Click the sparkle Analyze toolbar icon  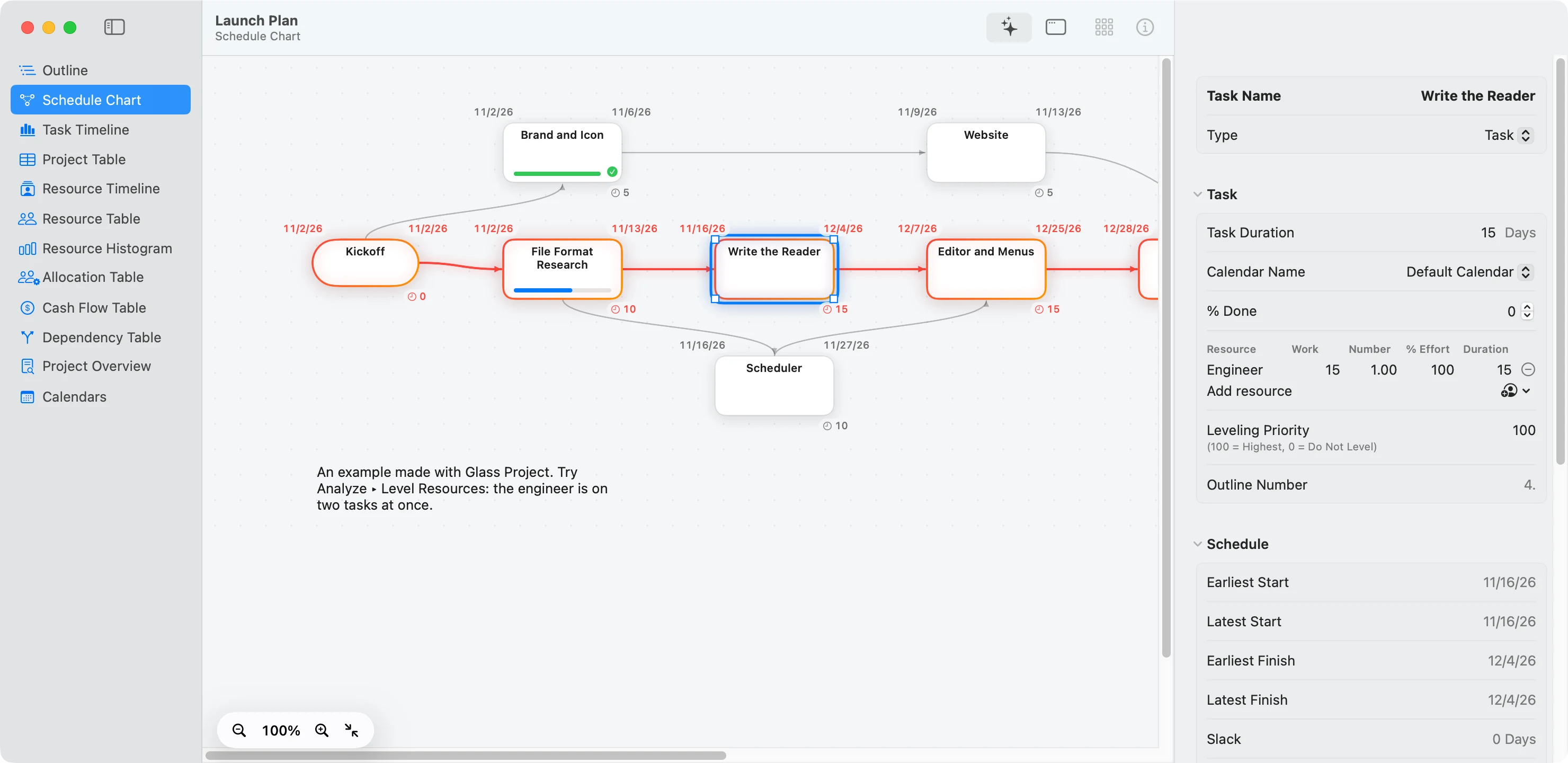(x=1009, y=28)
